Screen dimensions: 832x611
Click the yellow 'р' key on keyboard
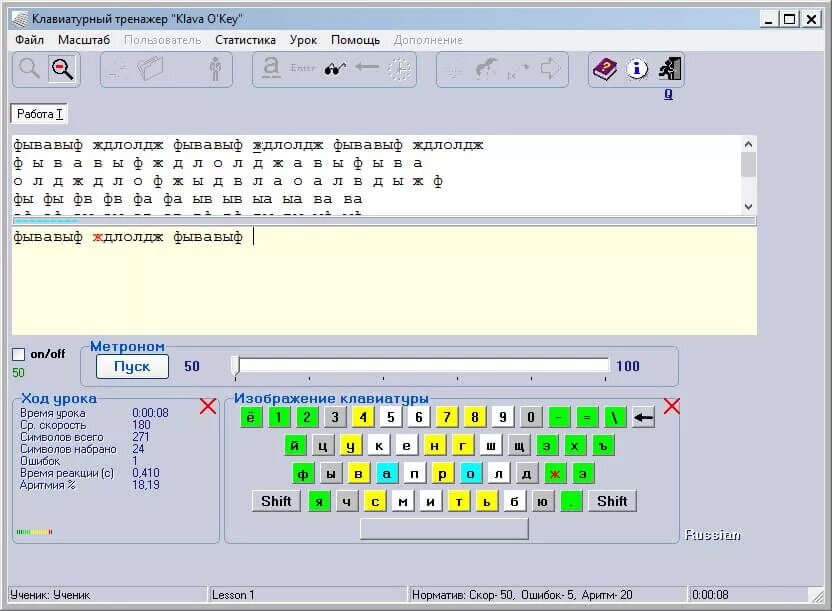point(442,474)
